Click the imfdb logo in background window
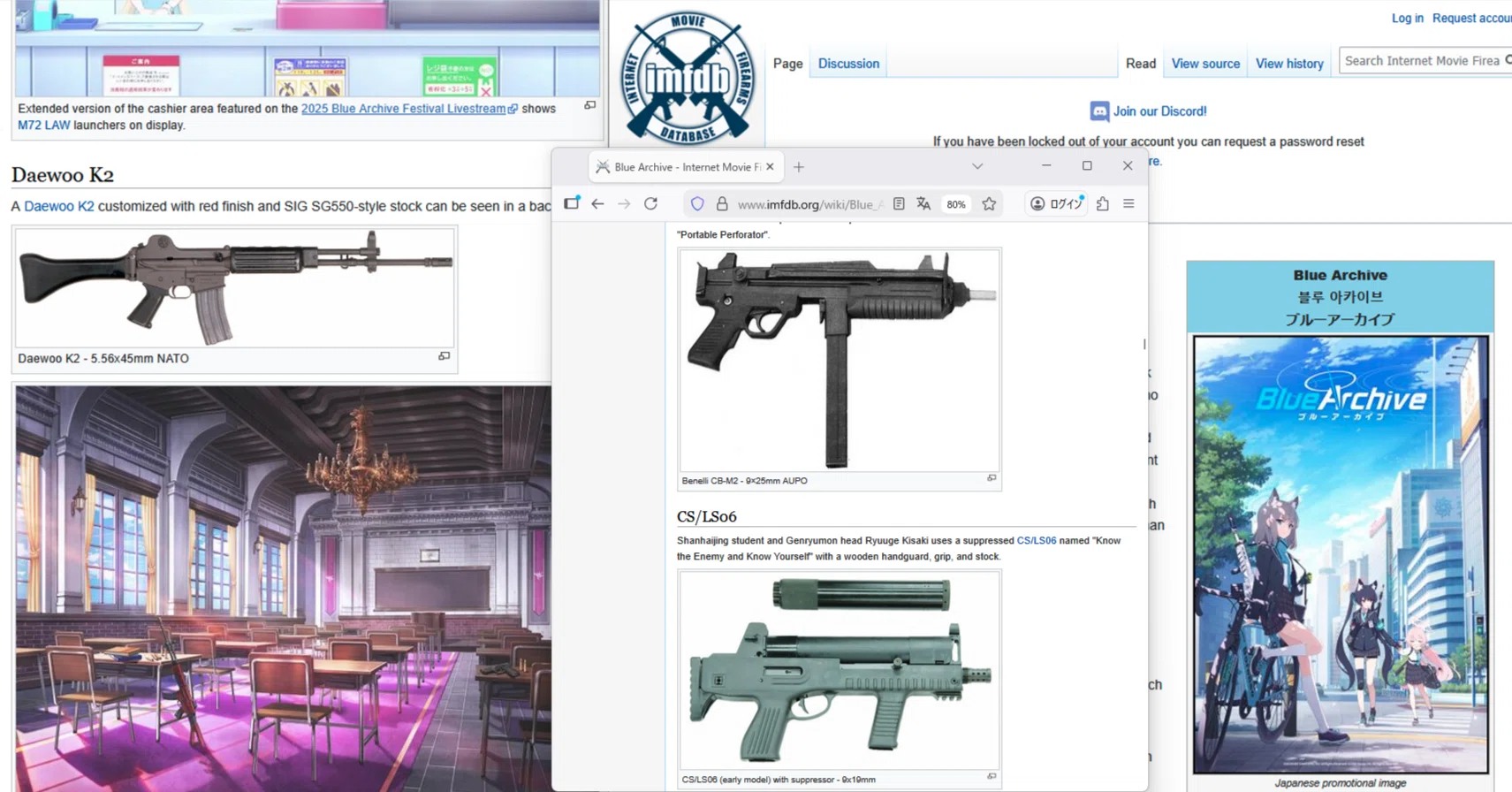Image resolution: width=1512 pixels, height=792 pixels. (x=688, y=78)
